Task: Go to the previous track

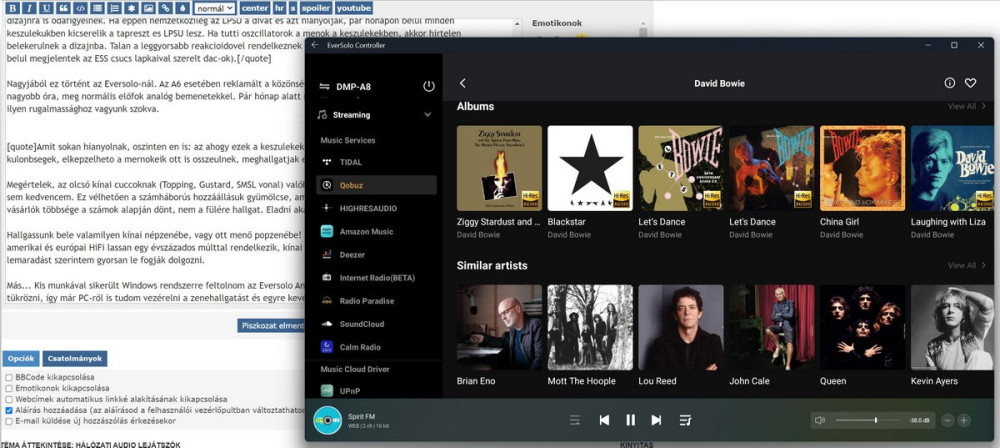Action: [604, 420]
